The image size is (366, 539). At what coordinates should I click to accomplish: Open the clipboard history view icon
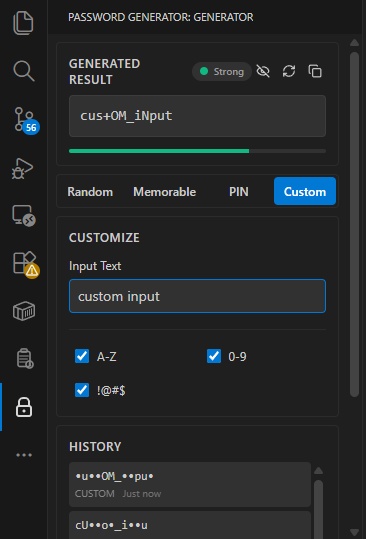25,359
